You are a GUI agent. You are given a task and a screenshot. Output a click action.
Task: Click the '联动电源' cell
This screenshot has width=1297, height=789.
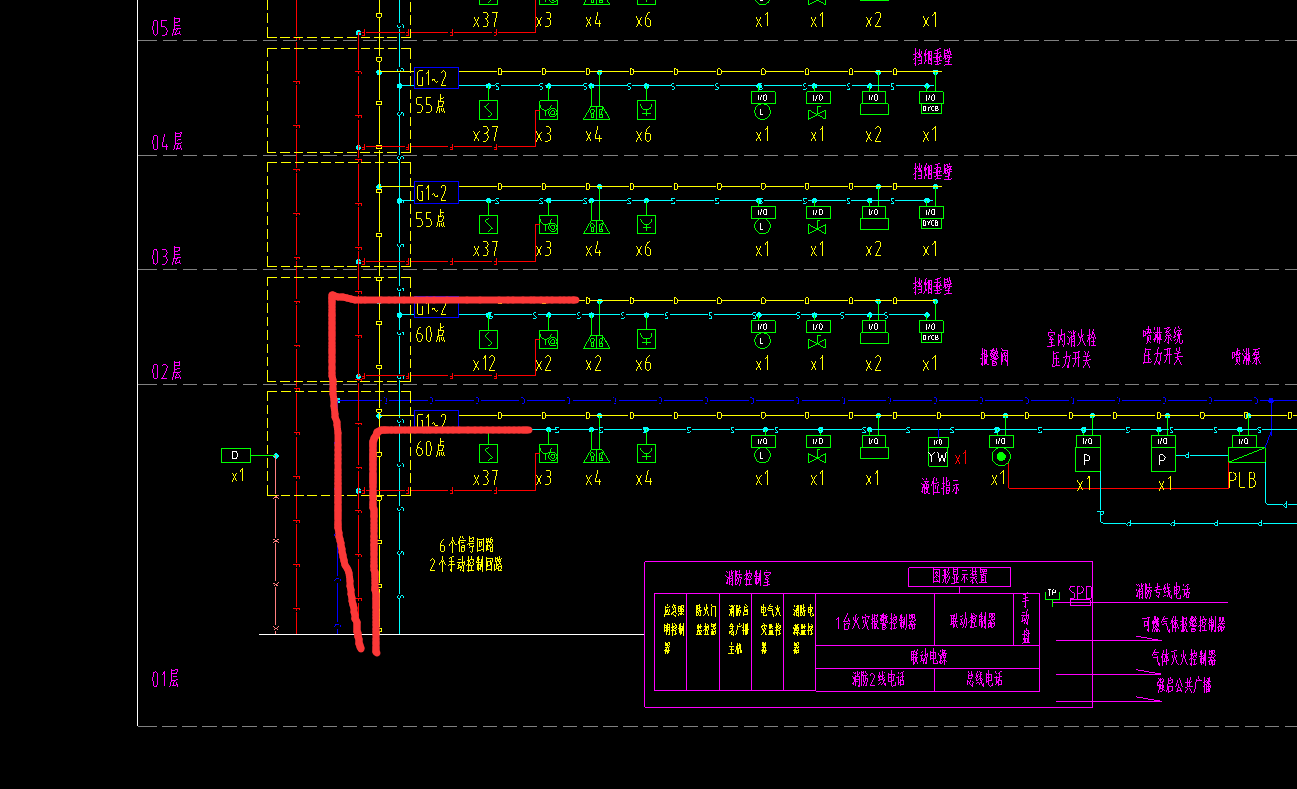(x=928, y=657)
